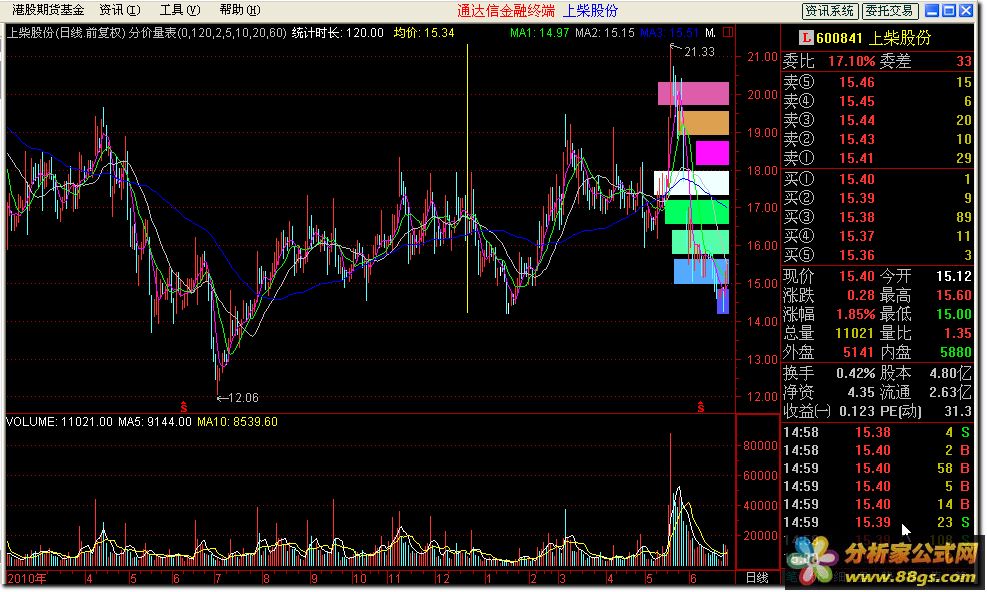Click the red panel toggle icon above chart
This screenshot has width=987, height=592.
(x=728, y=32)
